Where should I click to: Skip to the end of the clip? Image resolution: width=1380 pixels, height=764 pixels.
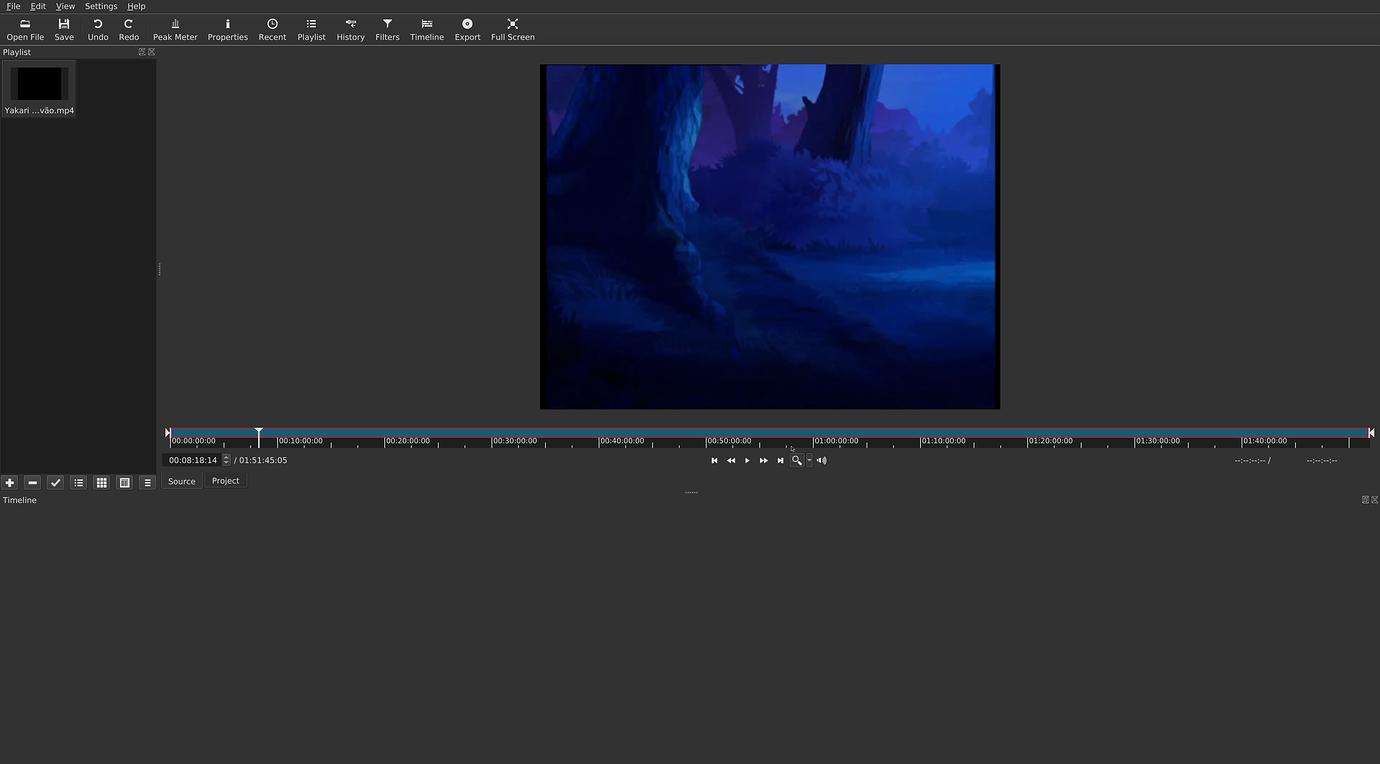click(781, 460)
